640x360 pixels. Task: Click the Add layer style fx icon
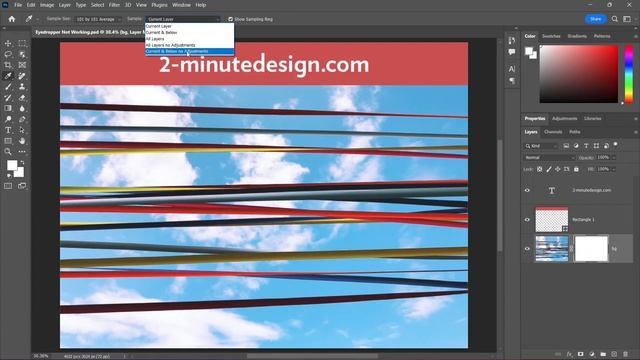(569, 354)
